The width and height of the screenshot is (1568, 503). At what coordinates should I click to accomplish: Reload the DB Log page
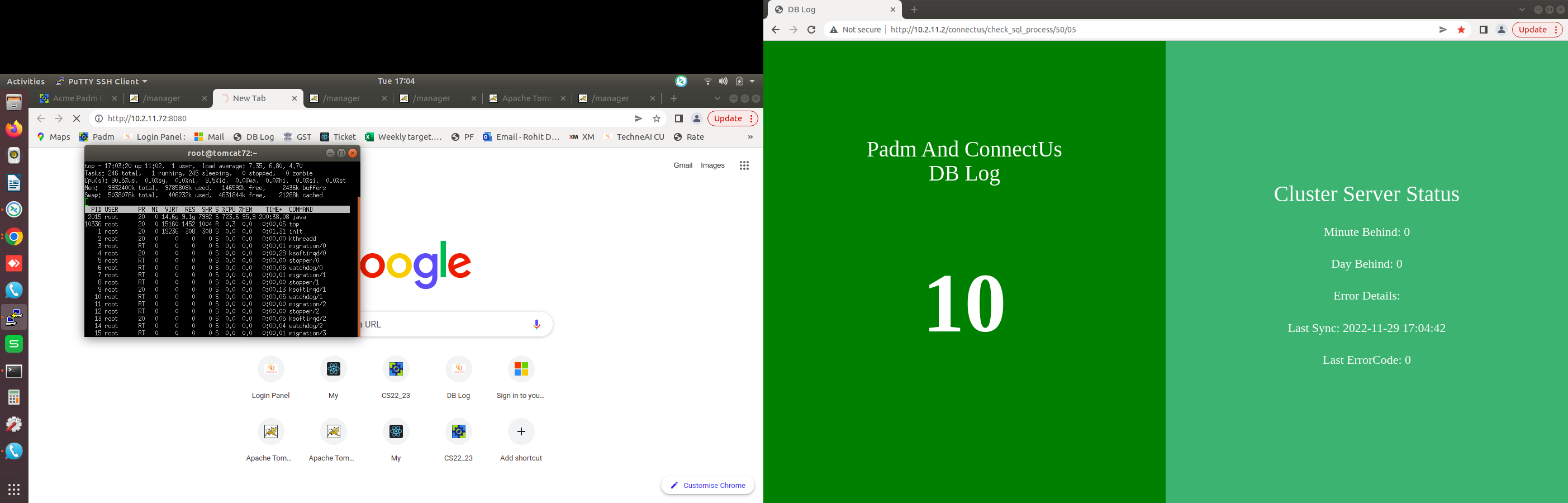(x=811, y=29)
